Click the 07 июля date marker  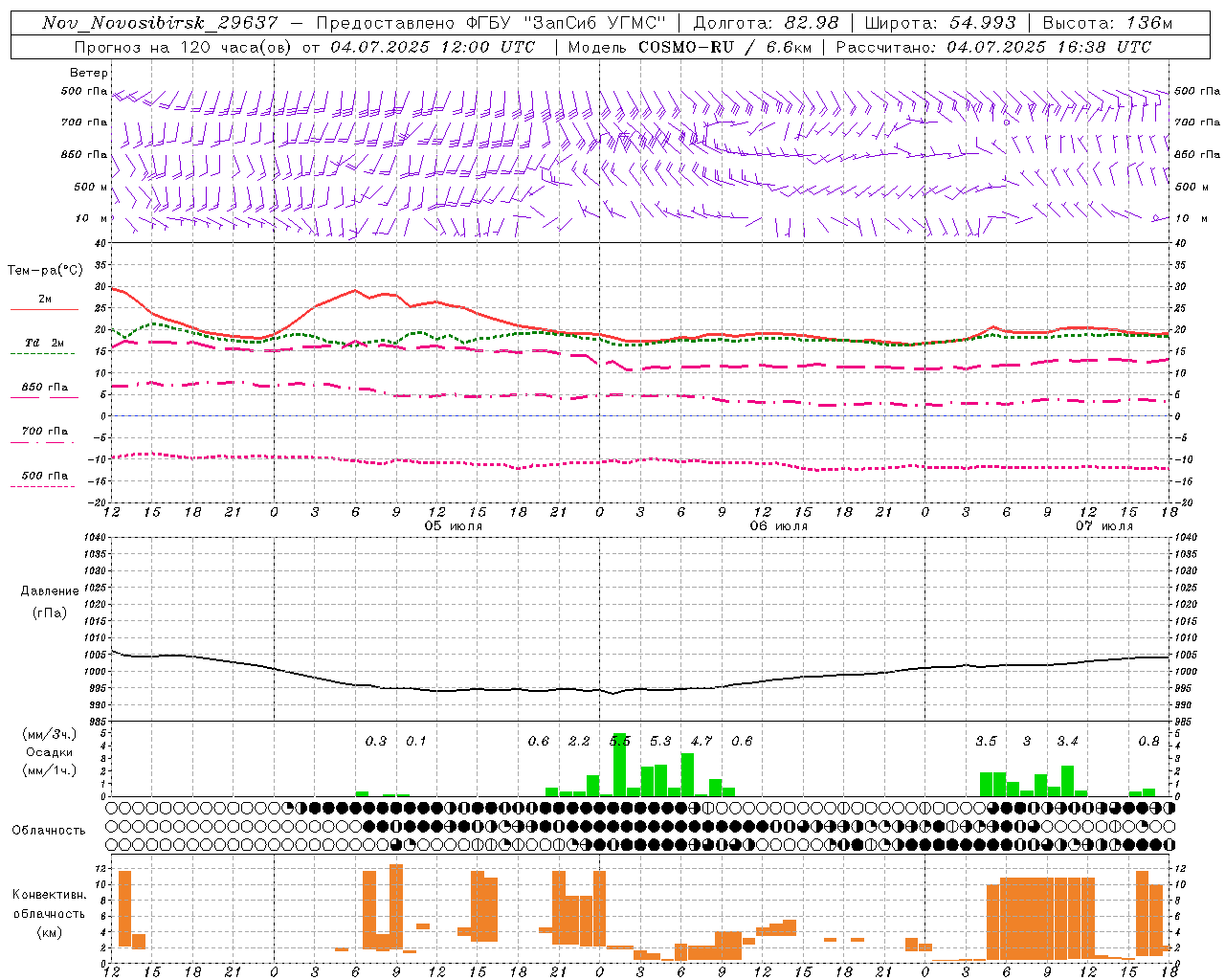click(x=1103, y=526)
